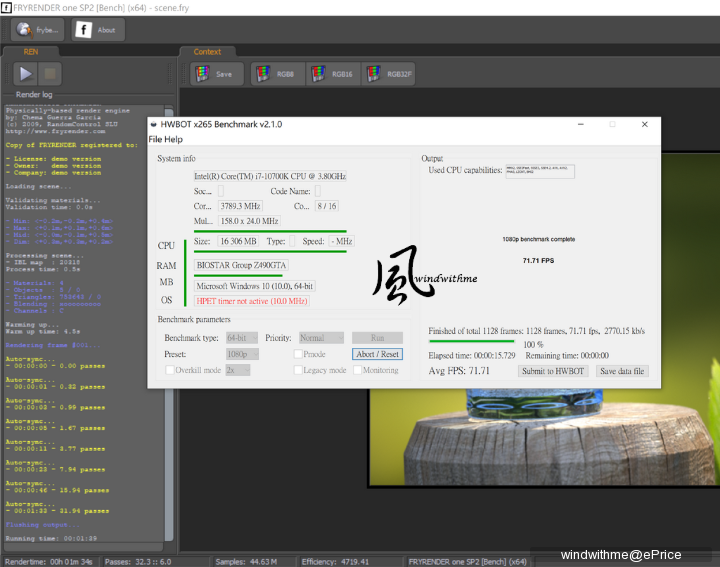Click the Used CPU capabilities box
Screen dimensions: 720x567
[x=540, y=171]
